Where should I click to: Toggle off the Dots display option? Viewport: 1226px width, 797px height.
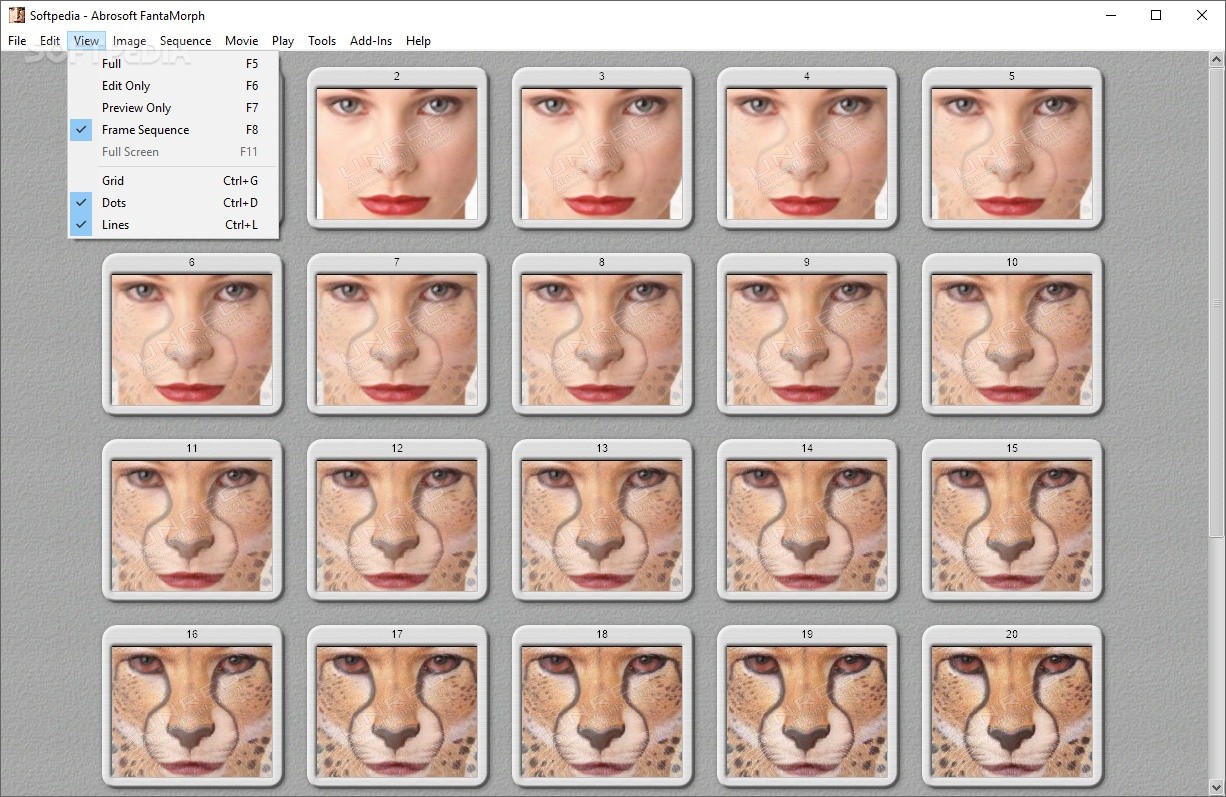click(173, 203)
